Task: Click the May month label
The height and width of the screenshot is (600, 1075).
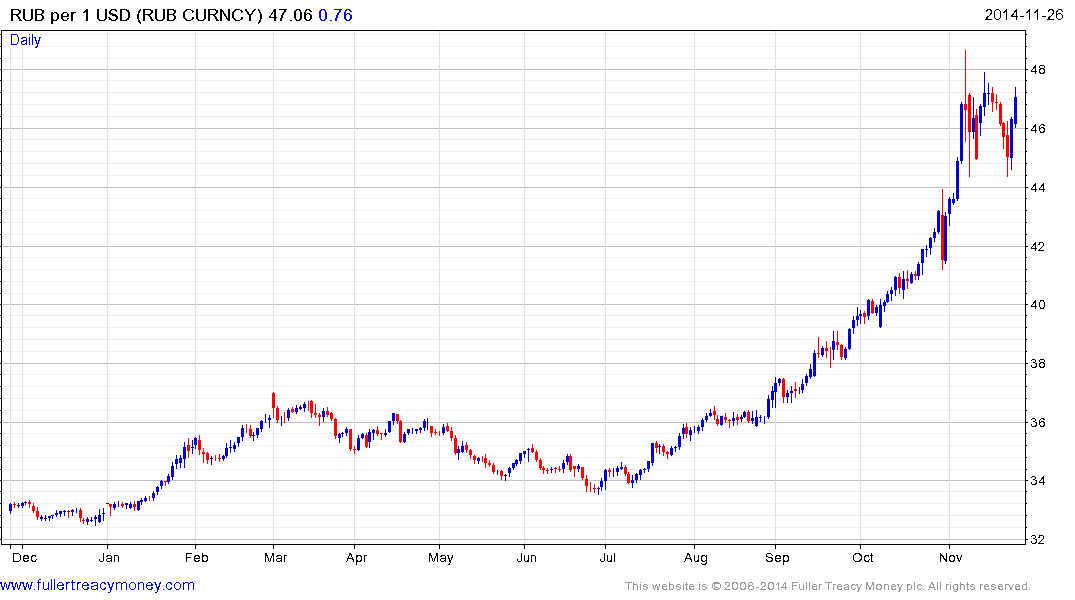Action: 441,557
